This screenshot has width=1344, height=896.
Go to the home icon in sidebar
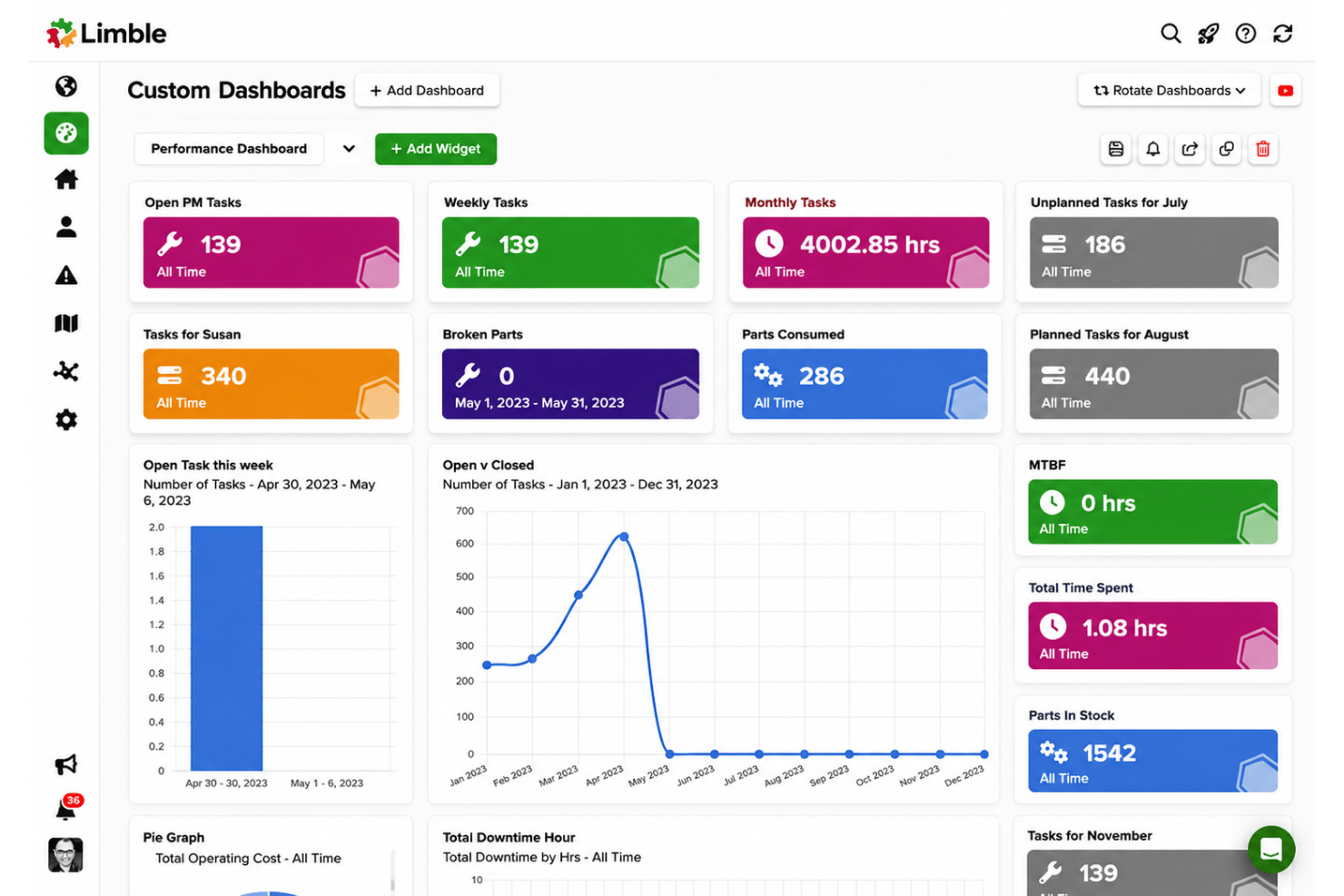point(66,180)
